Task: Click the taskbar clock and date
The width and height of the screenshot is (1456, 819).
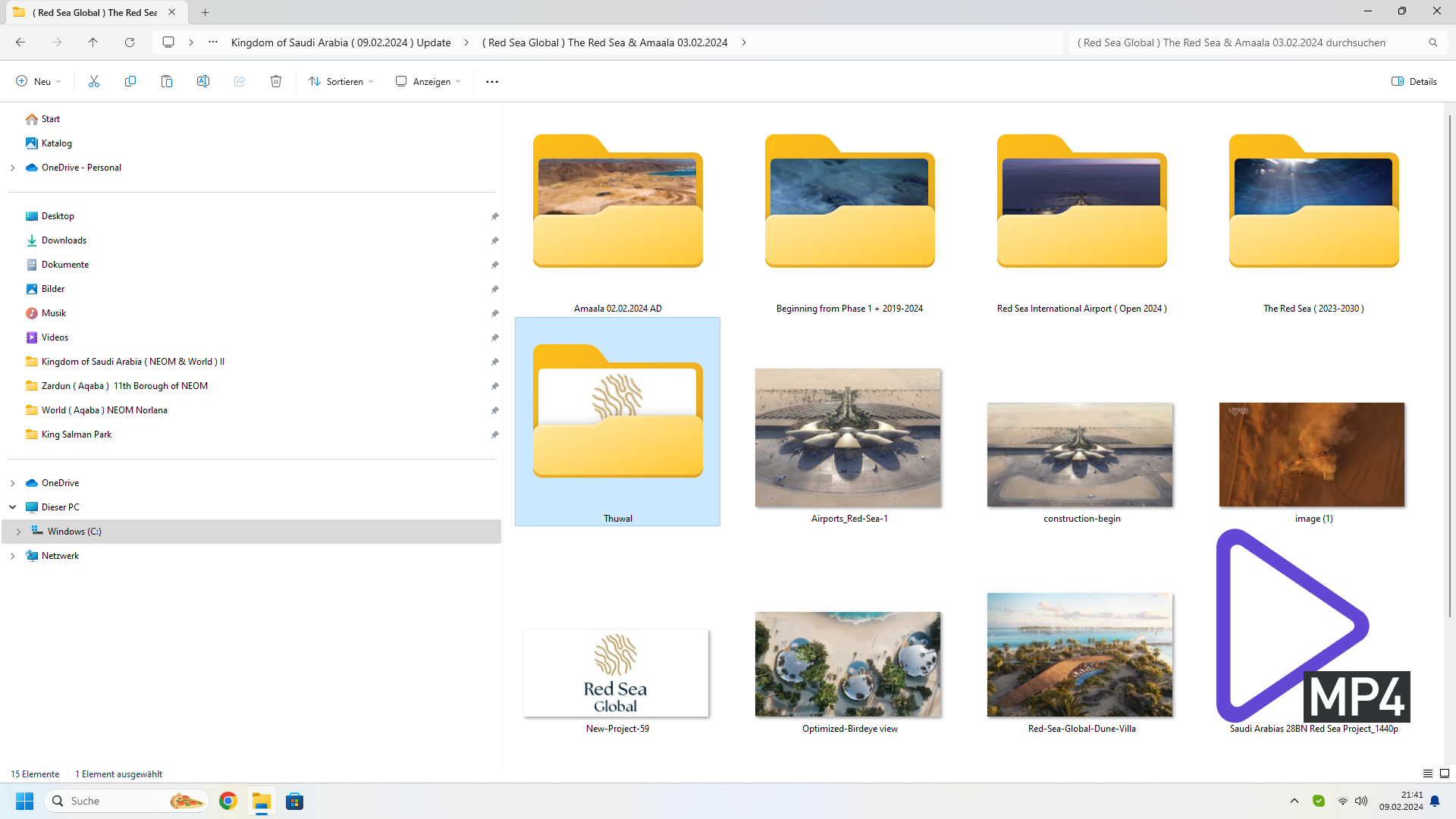Action: (x=1401, y=801)
